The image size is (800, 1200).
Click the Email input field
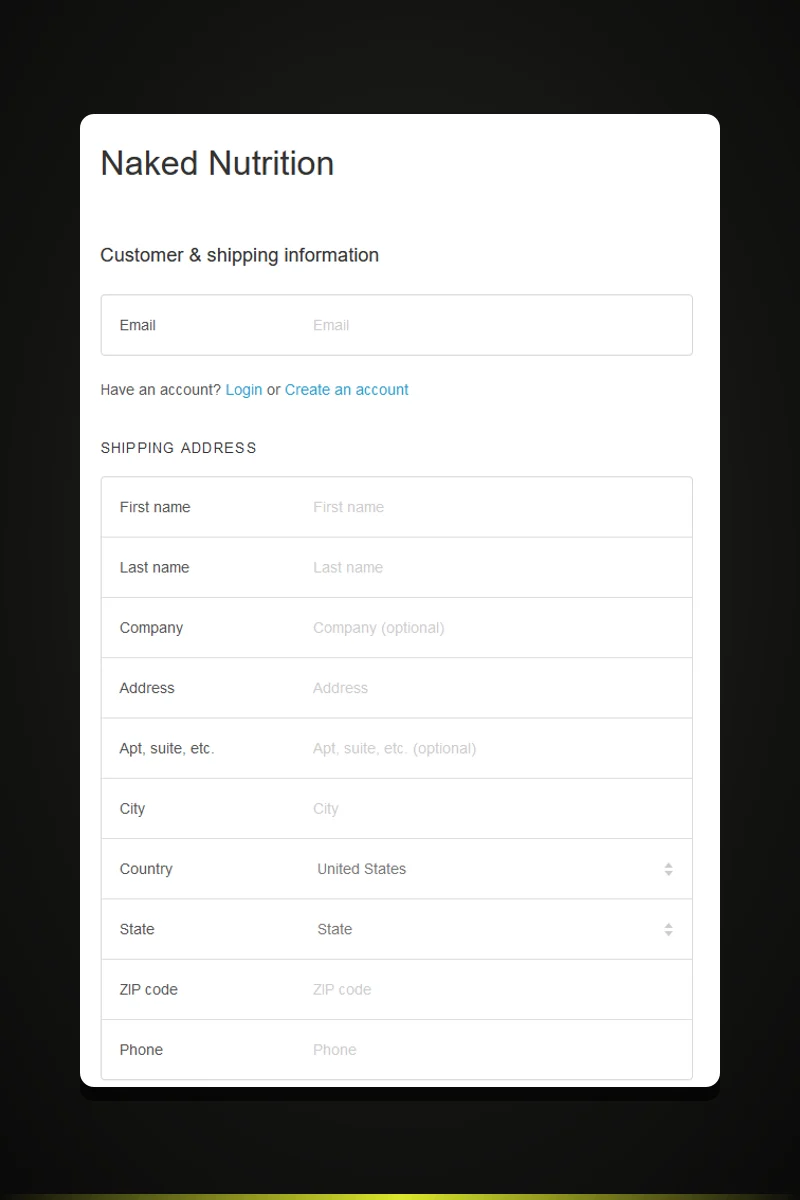(x=396, y=325)
